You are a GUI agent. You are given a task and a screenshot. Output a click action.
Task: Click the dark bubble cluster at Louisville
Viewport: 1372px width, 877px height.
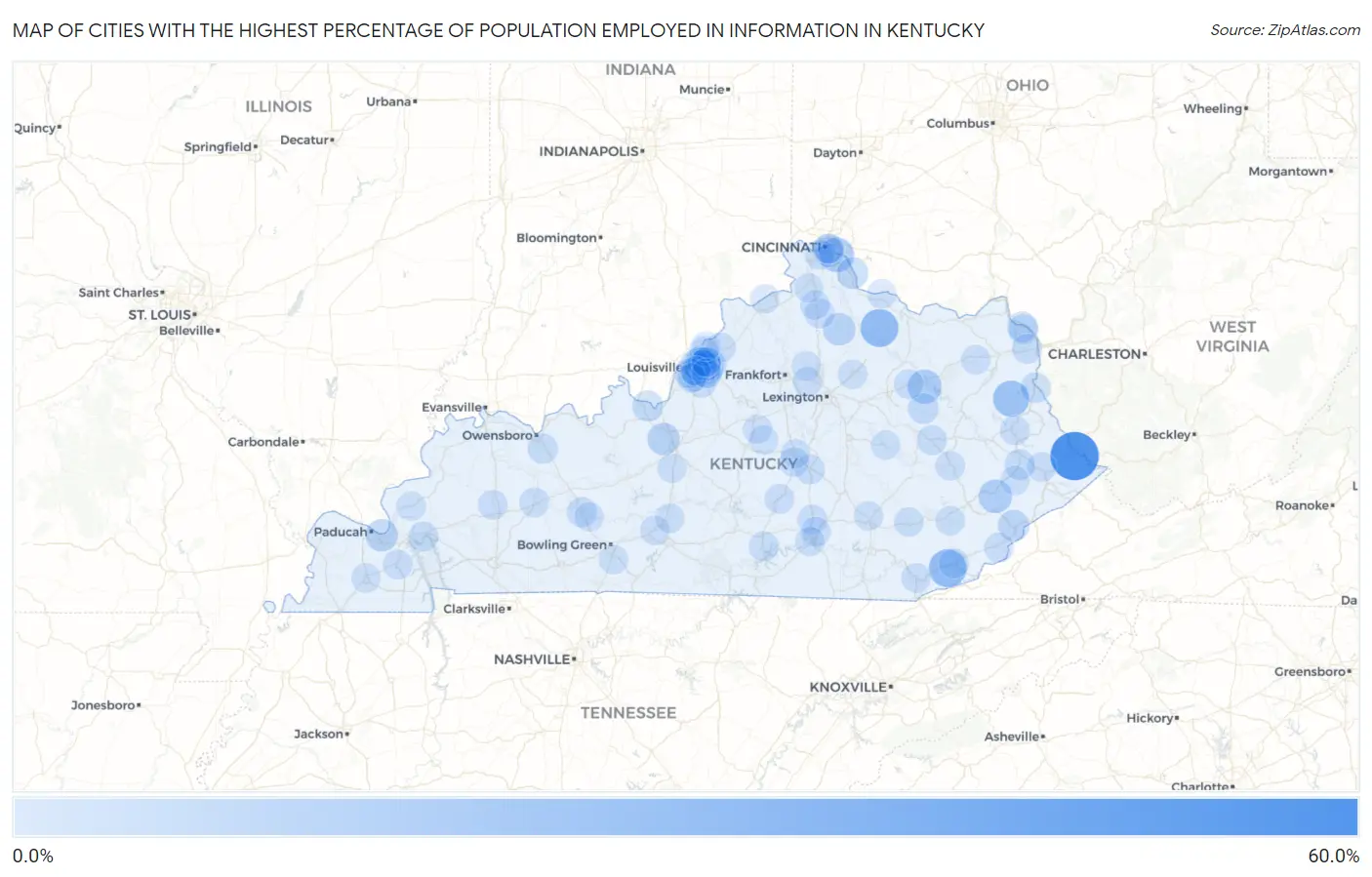700,369
